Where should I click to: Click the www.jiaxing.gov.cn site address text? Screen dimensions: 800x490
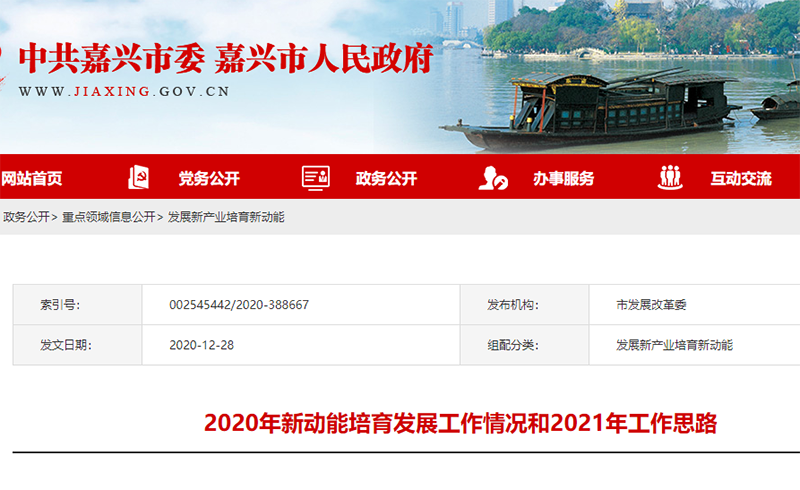(124, 91)
